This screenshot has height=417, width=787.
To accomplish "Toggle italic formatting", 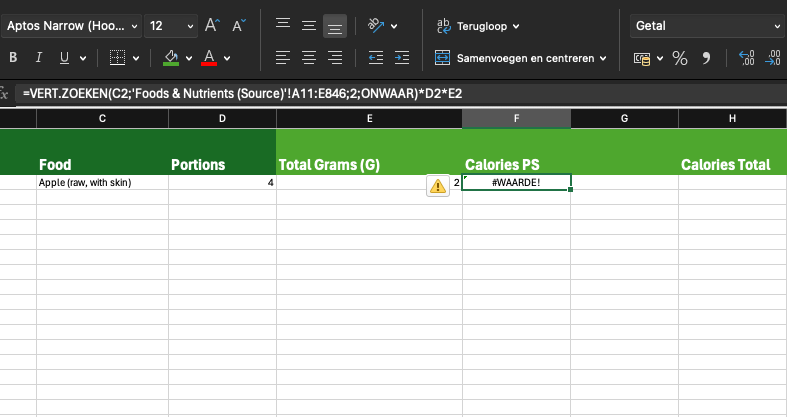I will 39,58.
